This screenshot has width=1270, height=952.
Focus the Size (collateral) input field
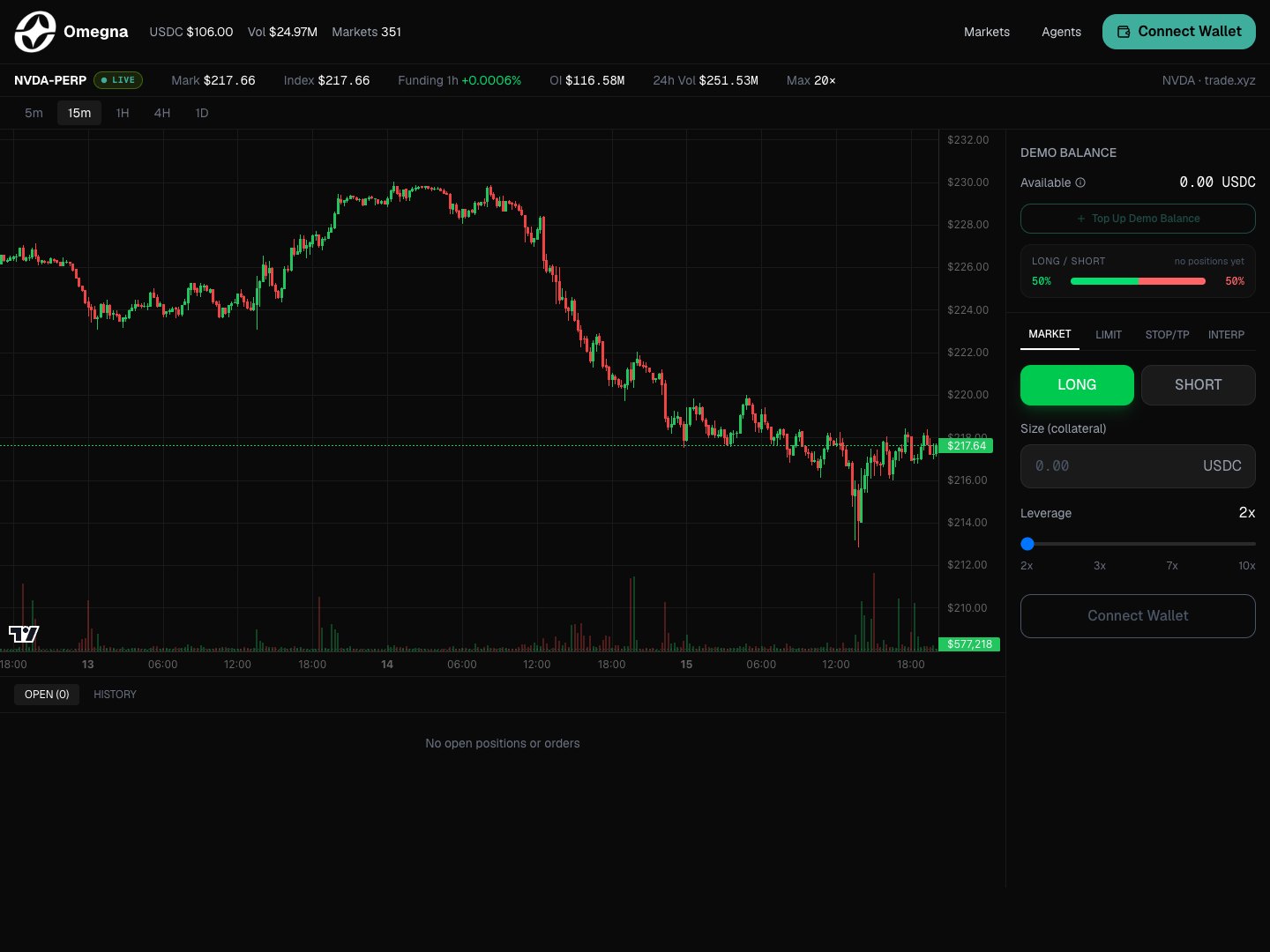point(1138,466)
